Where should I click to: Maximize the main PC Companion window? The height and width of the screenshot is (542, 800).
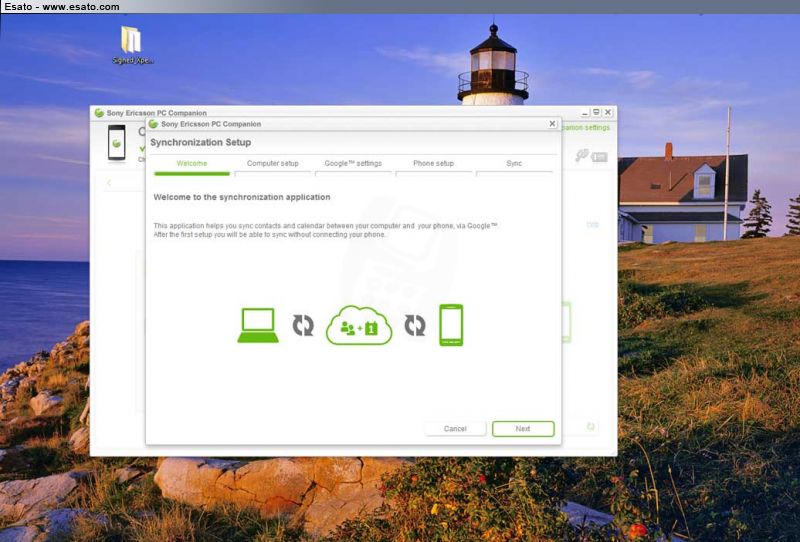coord(596,112)
